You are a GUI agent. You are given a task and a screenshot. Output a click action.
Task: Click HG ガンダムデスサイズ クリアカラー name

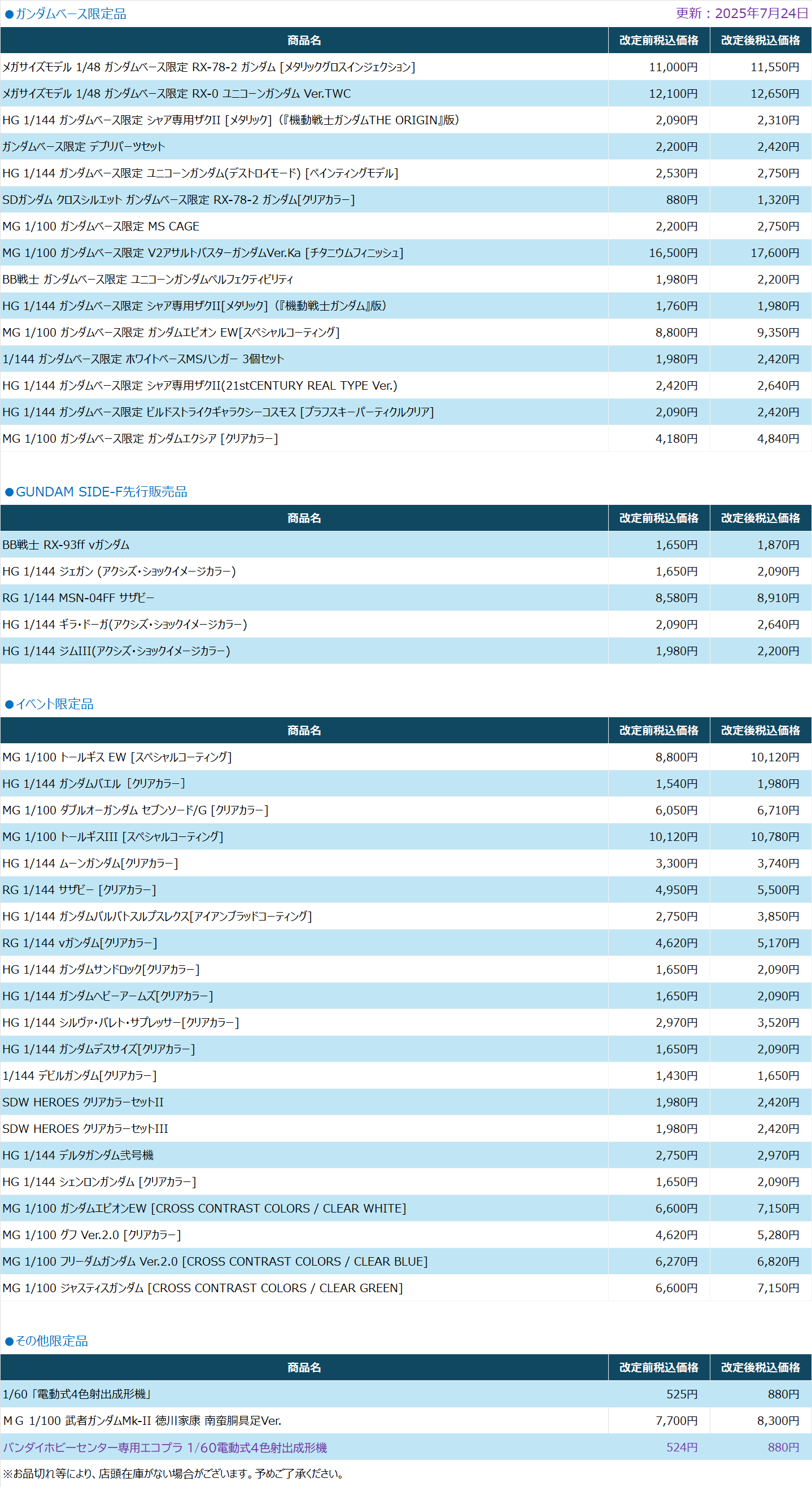99,1049
